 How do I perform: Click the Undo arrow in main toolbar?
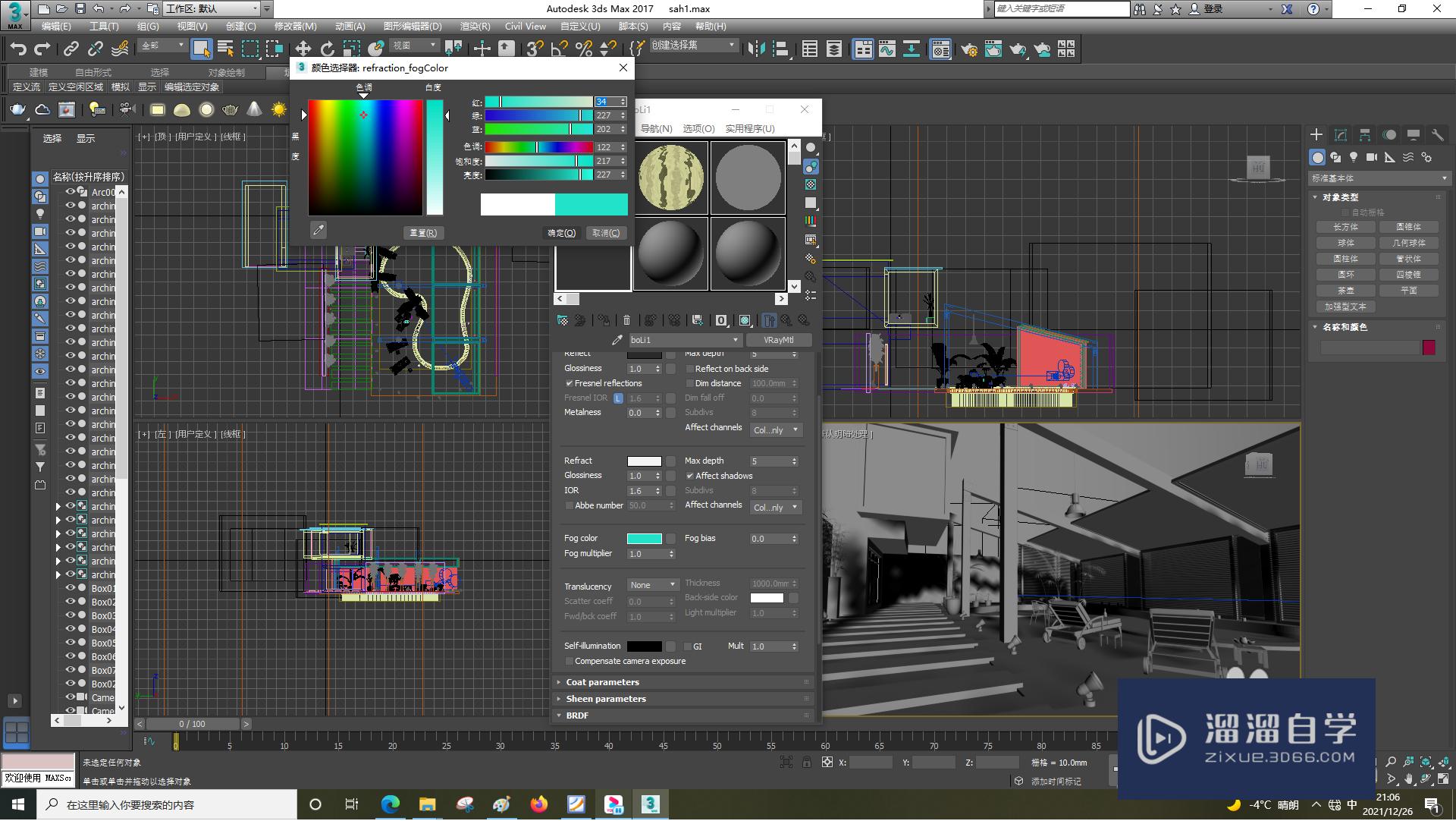click(x=18, y=49)
